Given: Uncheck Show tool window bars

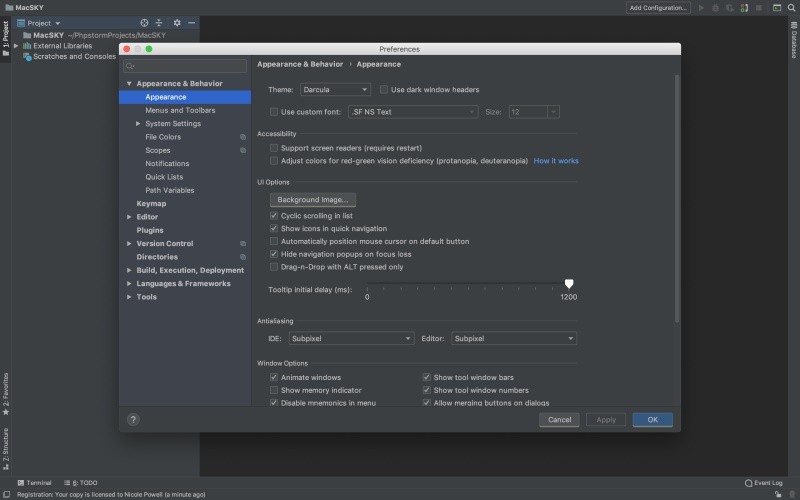Looking at the screenshot, I should point(427,378).
